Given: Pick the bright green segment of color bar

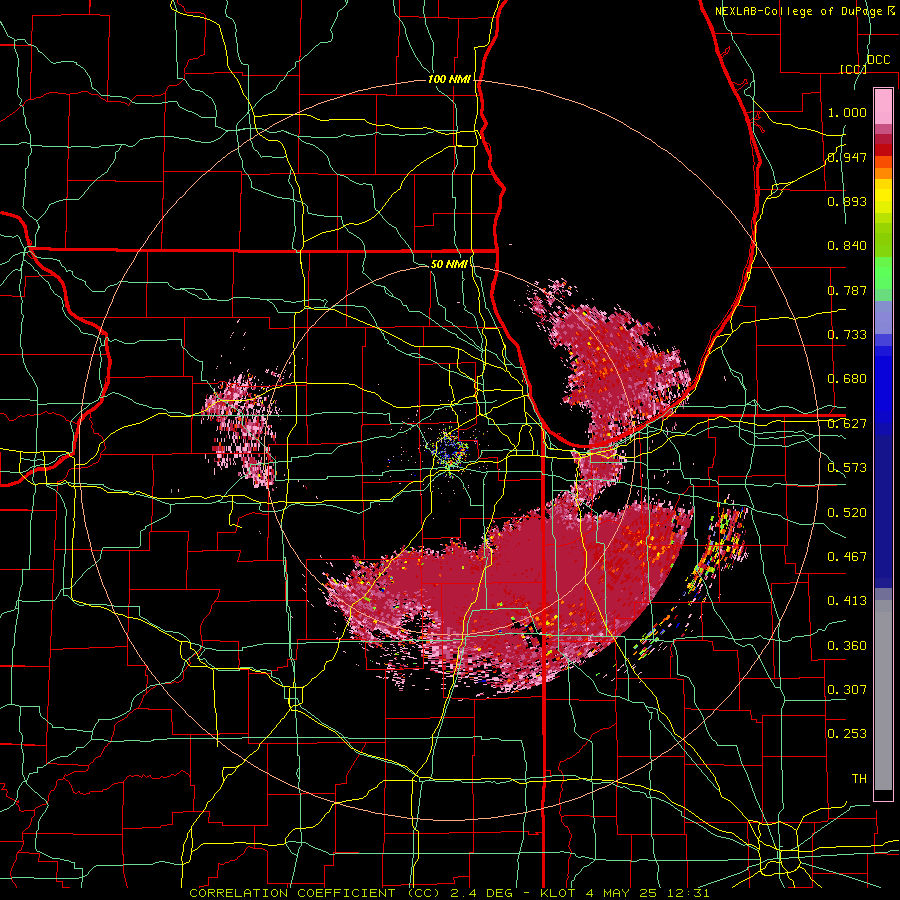Looking at the screenshot, I should pyautogui.click(x=883, y=273).
